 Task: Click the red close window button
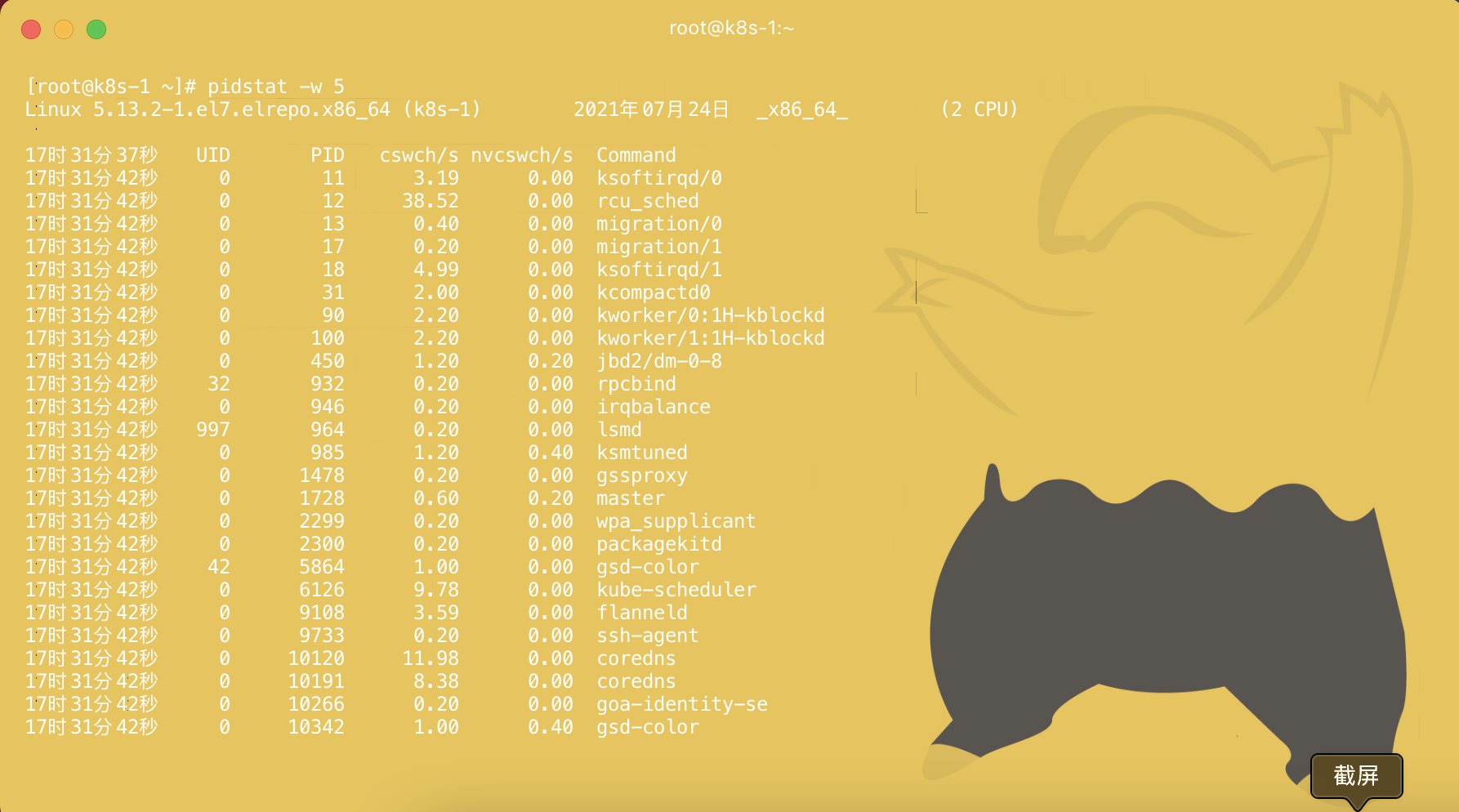coord(31,29)
